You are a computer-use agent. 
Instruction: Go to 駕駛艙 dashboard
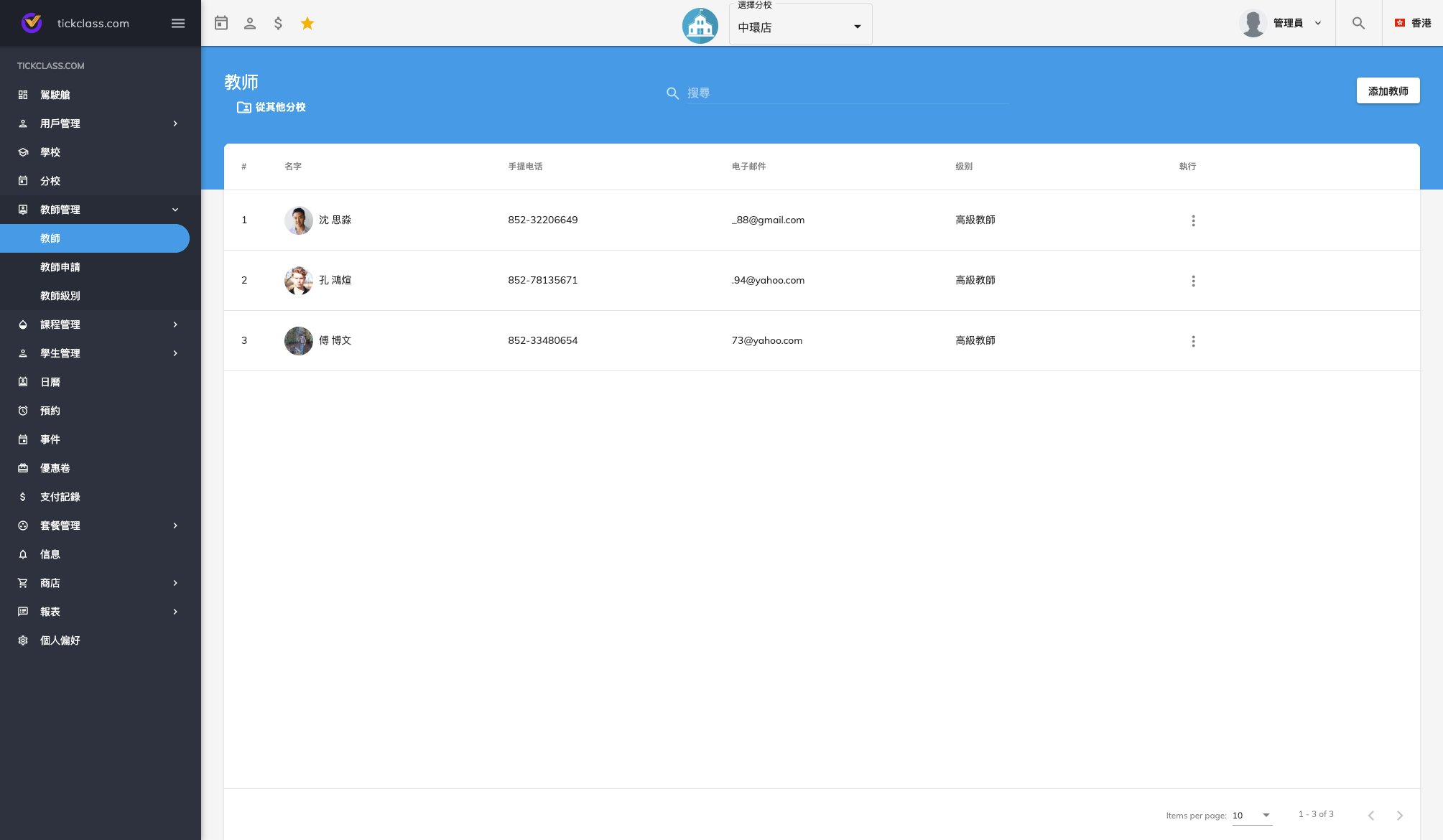[x=101, y=95]
